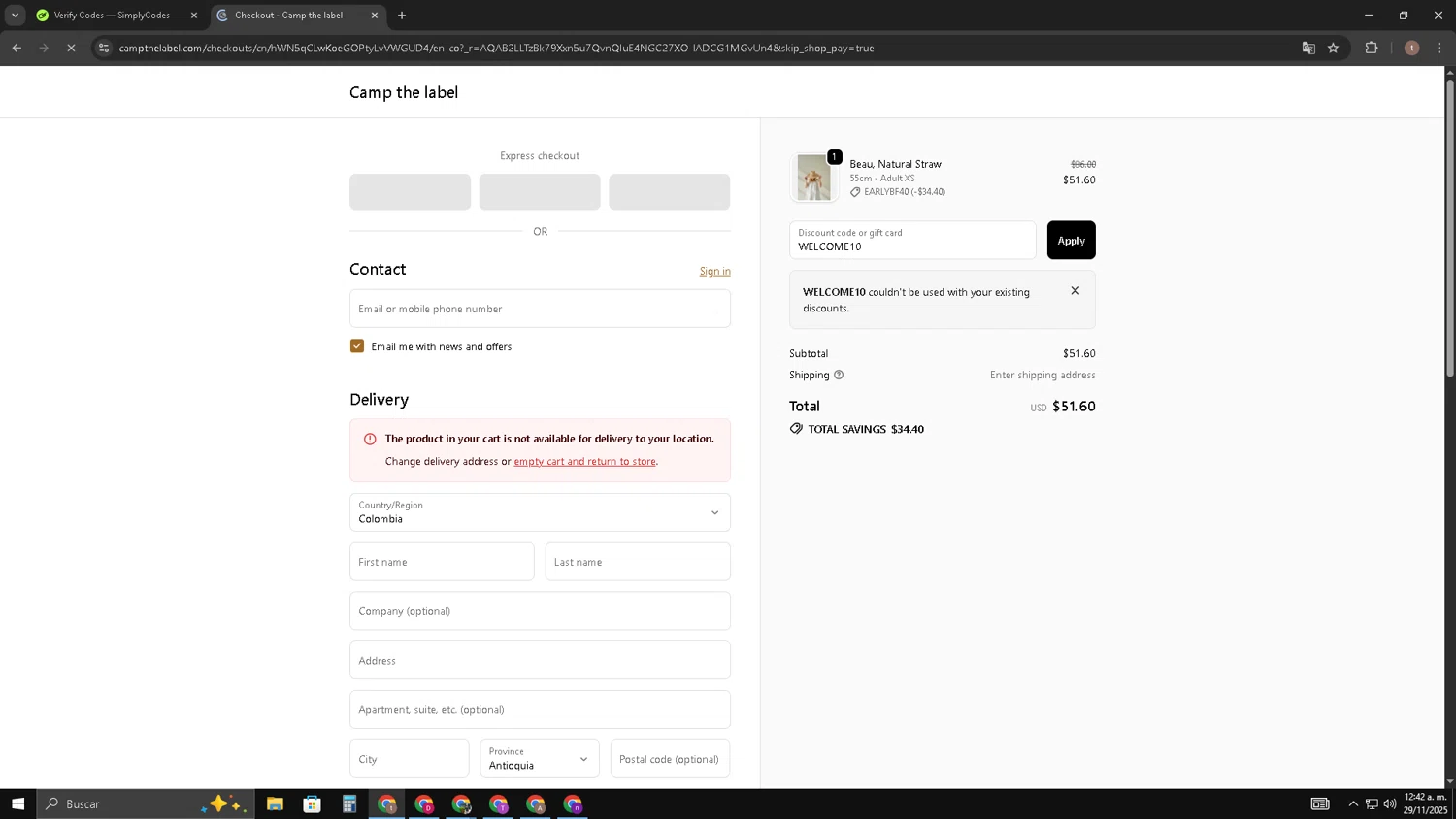Click the delivery error alert icon
Image resolution: width=1456 pixels, height=819 pixels.
pyautogui.click(x=370, y=439)
